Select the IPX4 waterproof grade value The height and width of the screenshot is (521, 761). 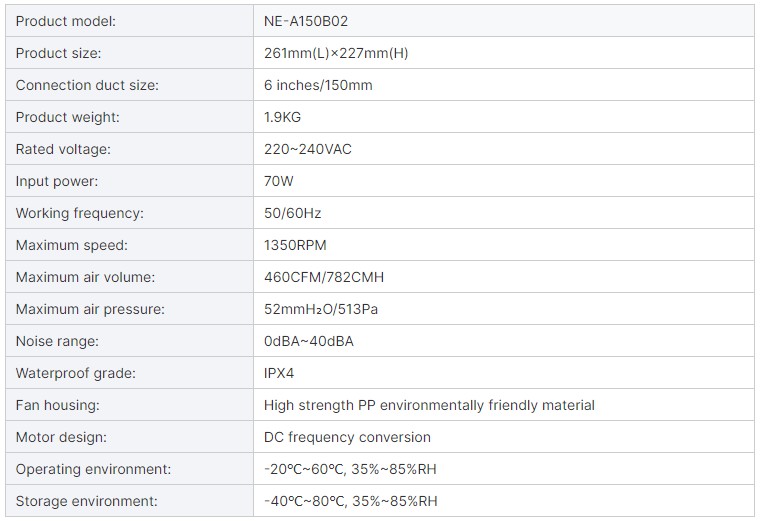279,373
